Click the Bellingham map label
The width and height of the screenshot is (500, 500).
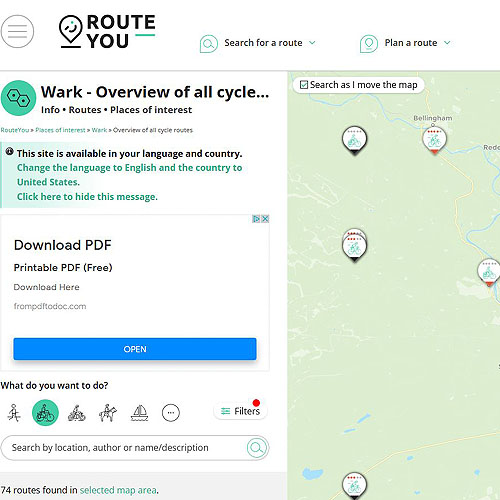[433, 118]
